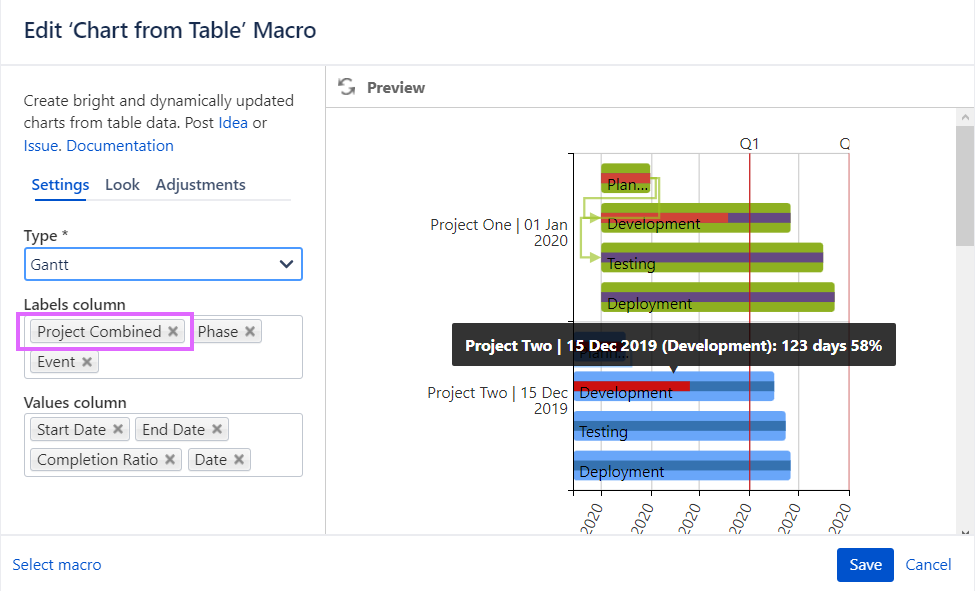Image resolution: width=975 pixels, height=591 pixels.
Task: Remove the Start Date value tag
Action: coord(118,429)
